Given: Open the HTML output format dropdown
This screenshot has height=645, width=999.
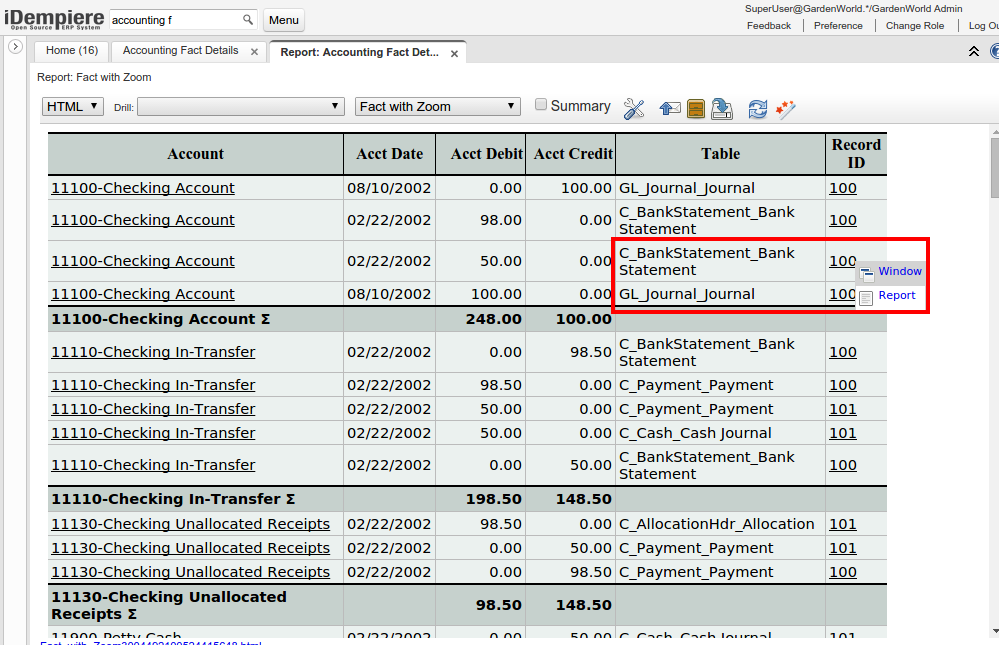Looking at the screenshot, I should pos(73,106).
